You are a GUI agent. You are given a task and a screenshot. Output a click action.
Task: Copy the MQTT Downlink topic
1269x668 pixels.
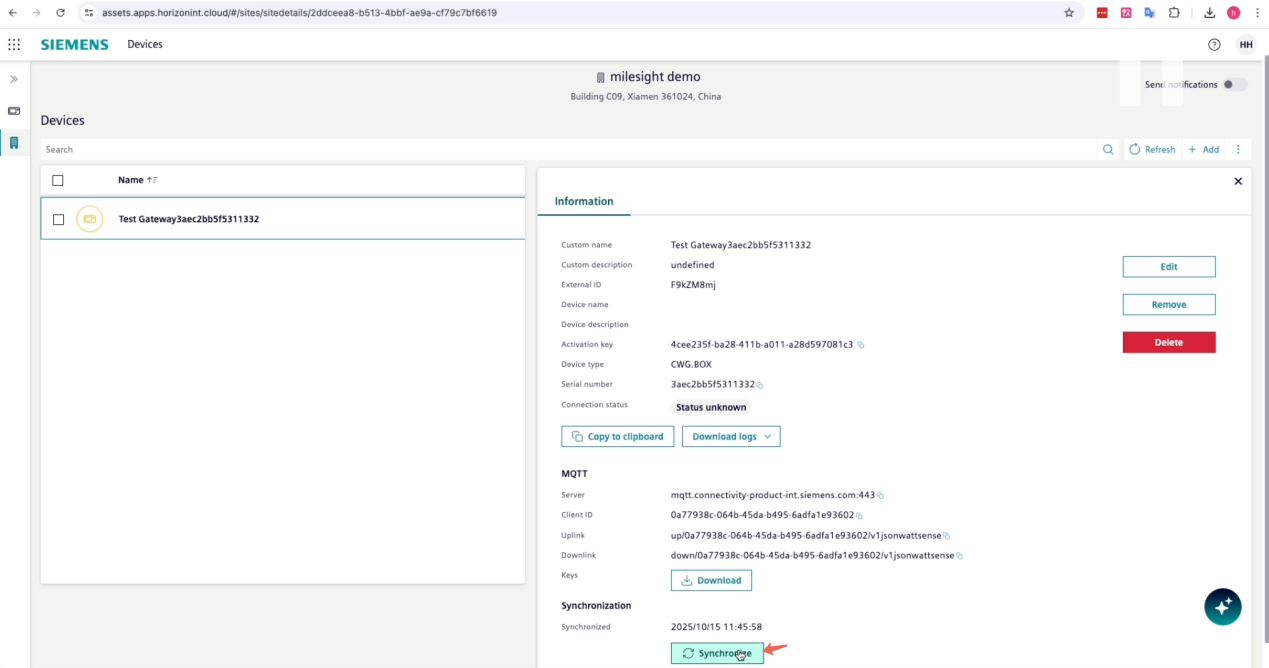click(x=959, y=556)
